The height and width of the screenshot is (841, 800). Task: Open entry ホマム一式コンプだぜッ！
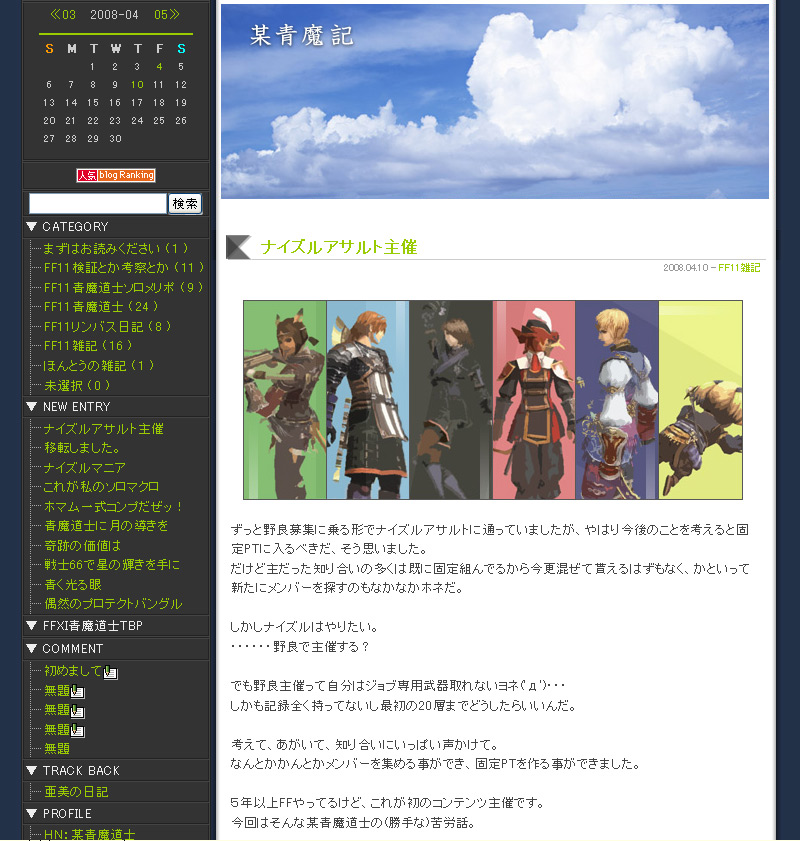(x=113, y=507)
